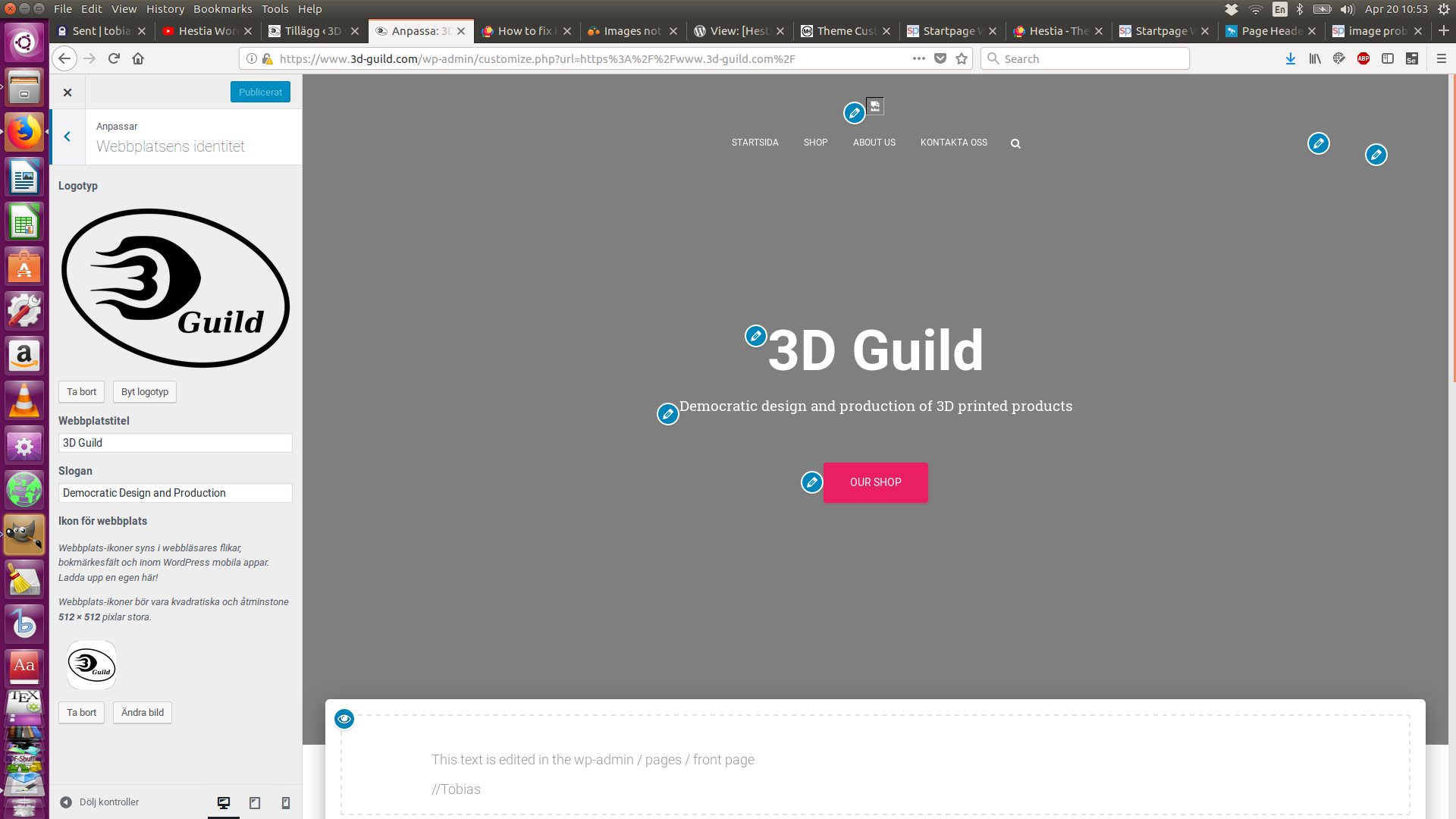Click browser back arrow button
The image size is (1456, 819).
tap(64, 58)
